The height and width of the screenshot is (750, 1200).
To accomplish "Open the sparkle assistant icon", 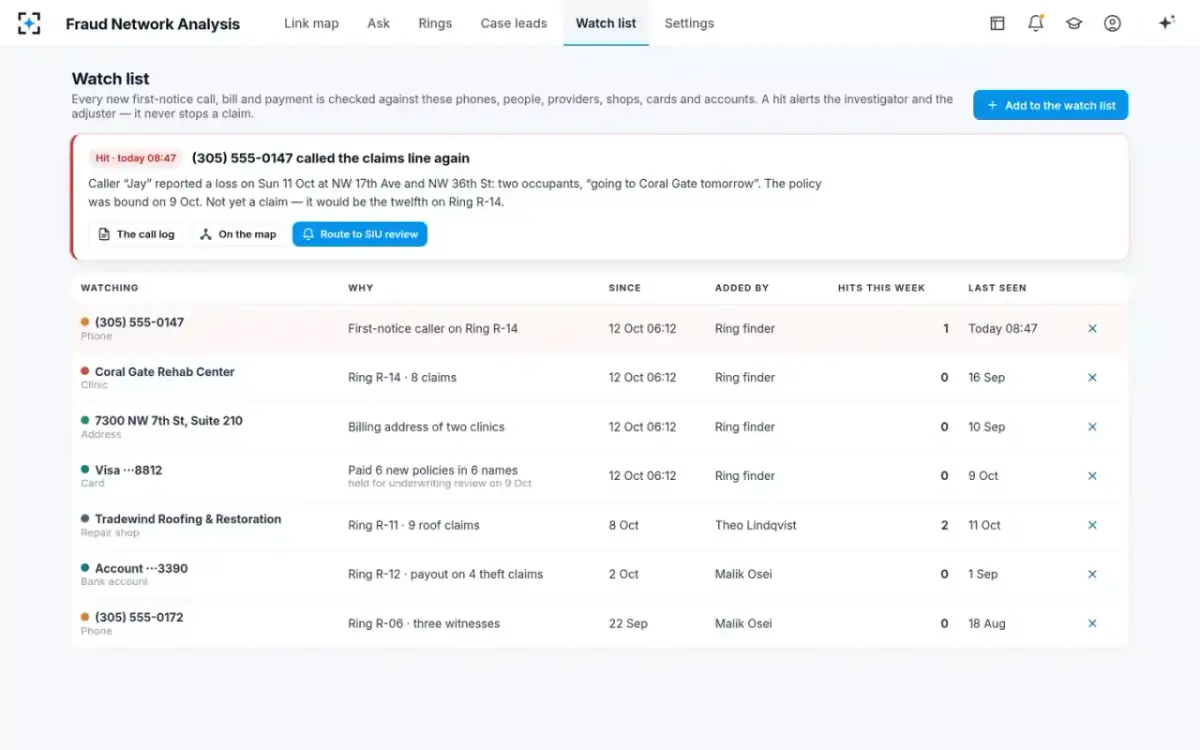I will point(1166,23).
